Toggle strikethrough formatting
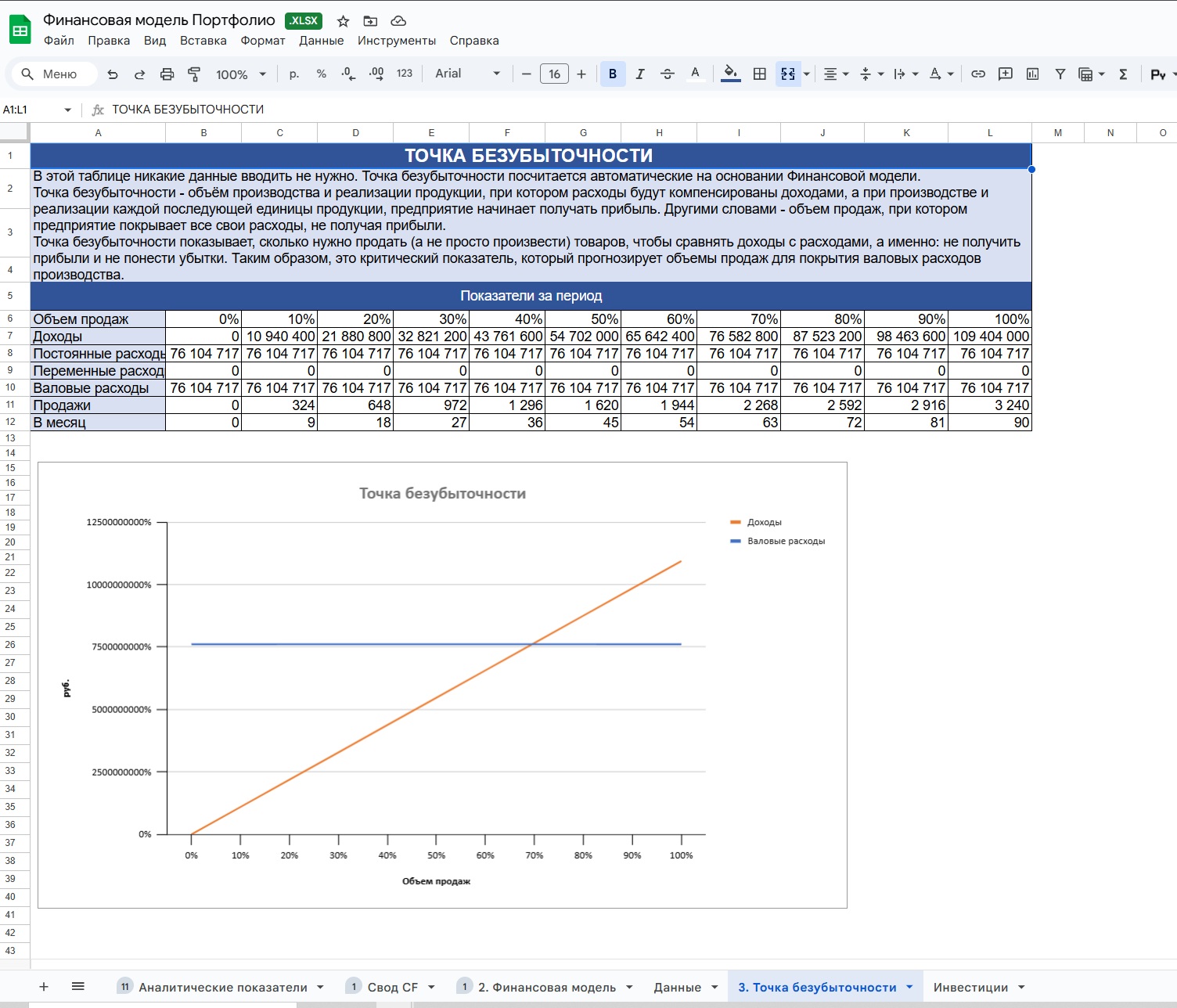 click(x=668, y=74)
